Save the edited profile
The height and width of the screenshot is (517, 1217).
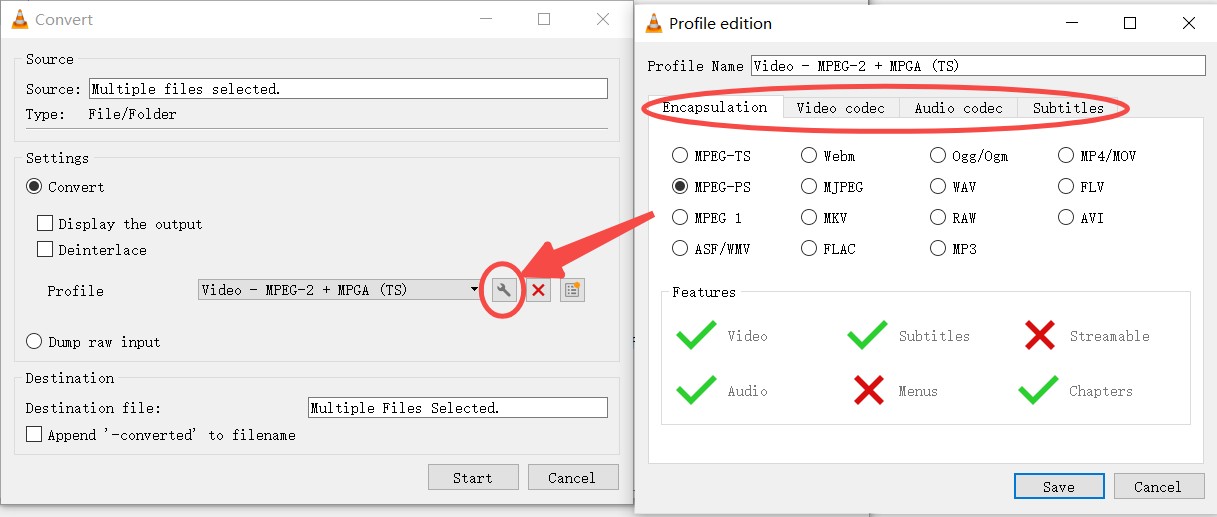point(1059,486)
